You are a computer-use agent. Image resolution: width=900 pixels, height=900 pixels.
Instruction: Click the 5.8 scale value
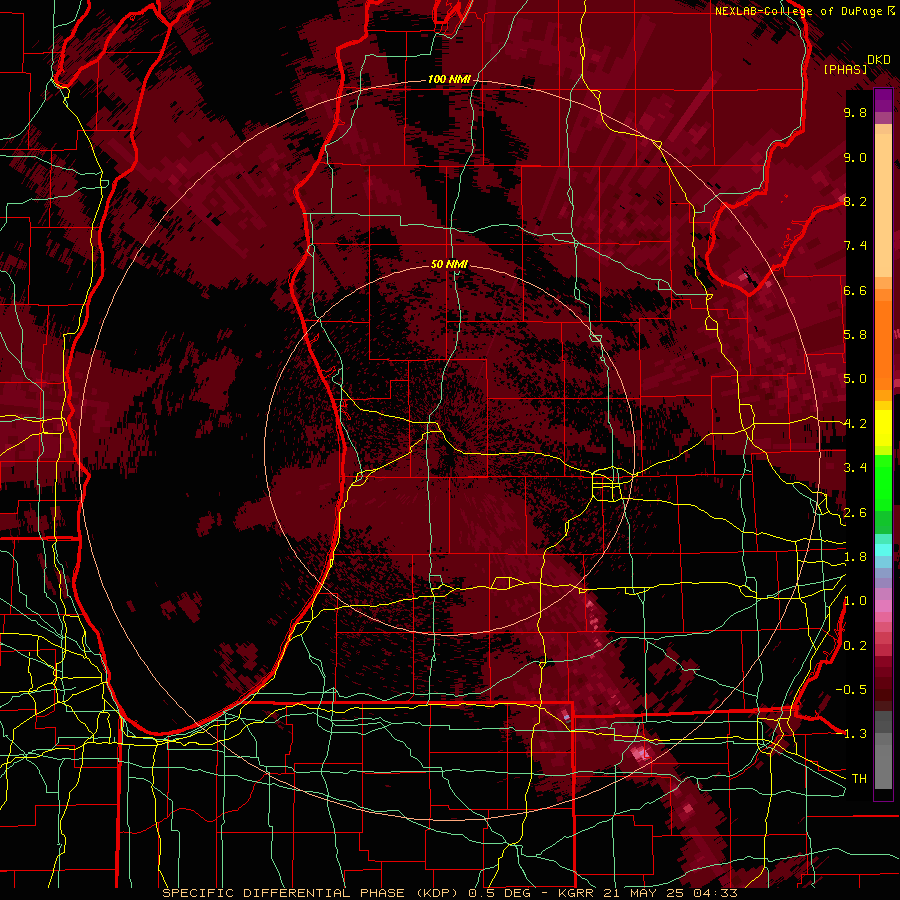pyautogui.click(x=855, y=335)
